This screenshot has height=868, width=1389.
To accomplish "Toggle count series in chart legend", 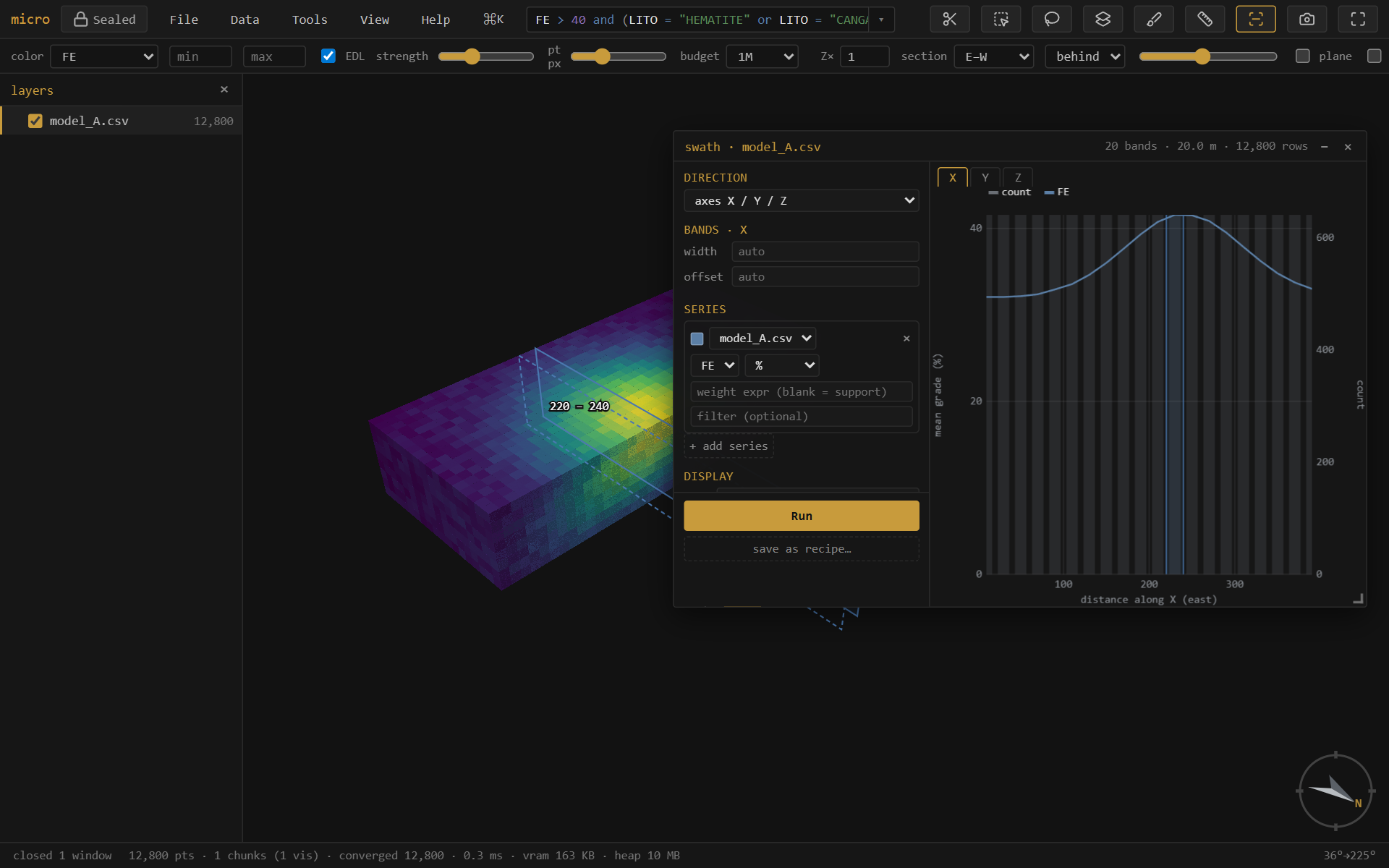I will pyautogui.click(x=1010, y=192).
